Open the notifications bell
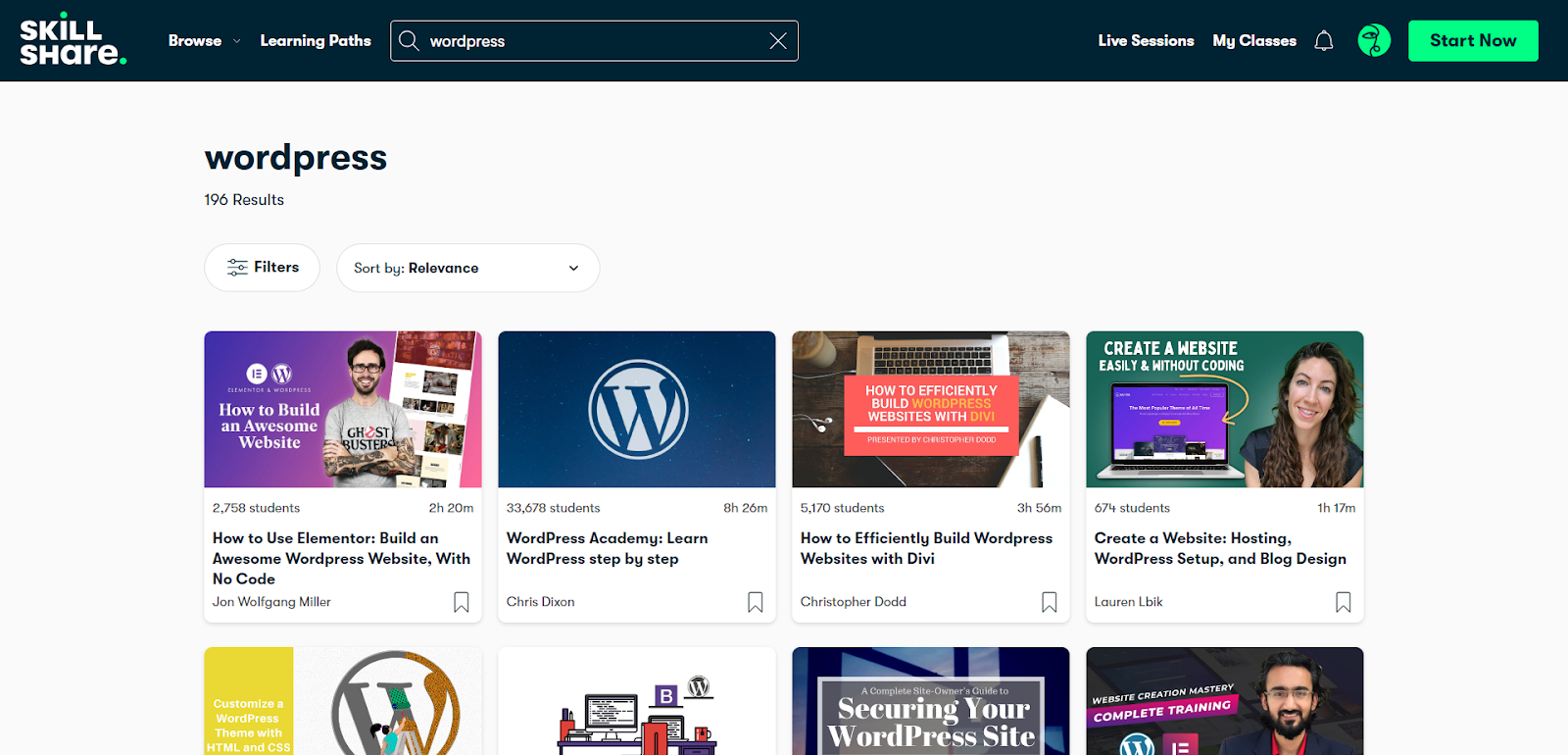 tap(1324, 41)
